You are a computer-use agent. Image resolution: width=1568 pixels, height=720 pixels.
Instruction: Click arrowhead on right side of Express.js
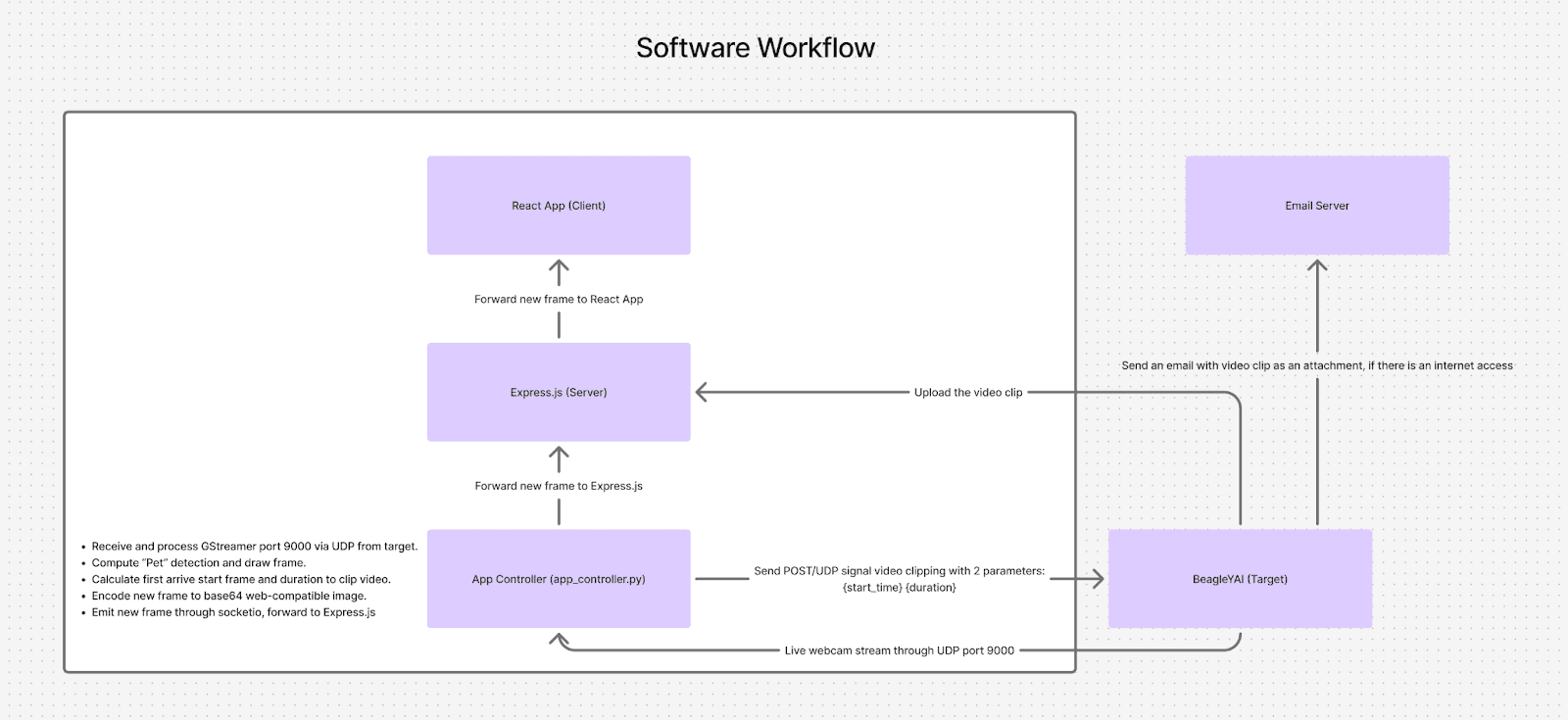(702, 393)
